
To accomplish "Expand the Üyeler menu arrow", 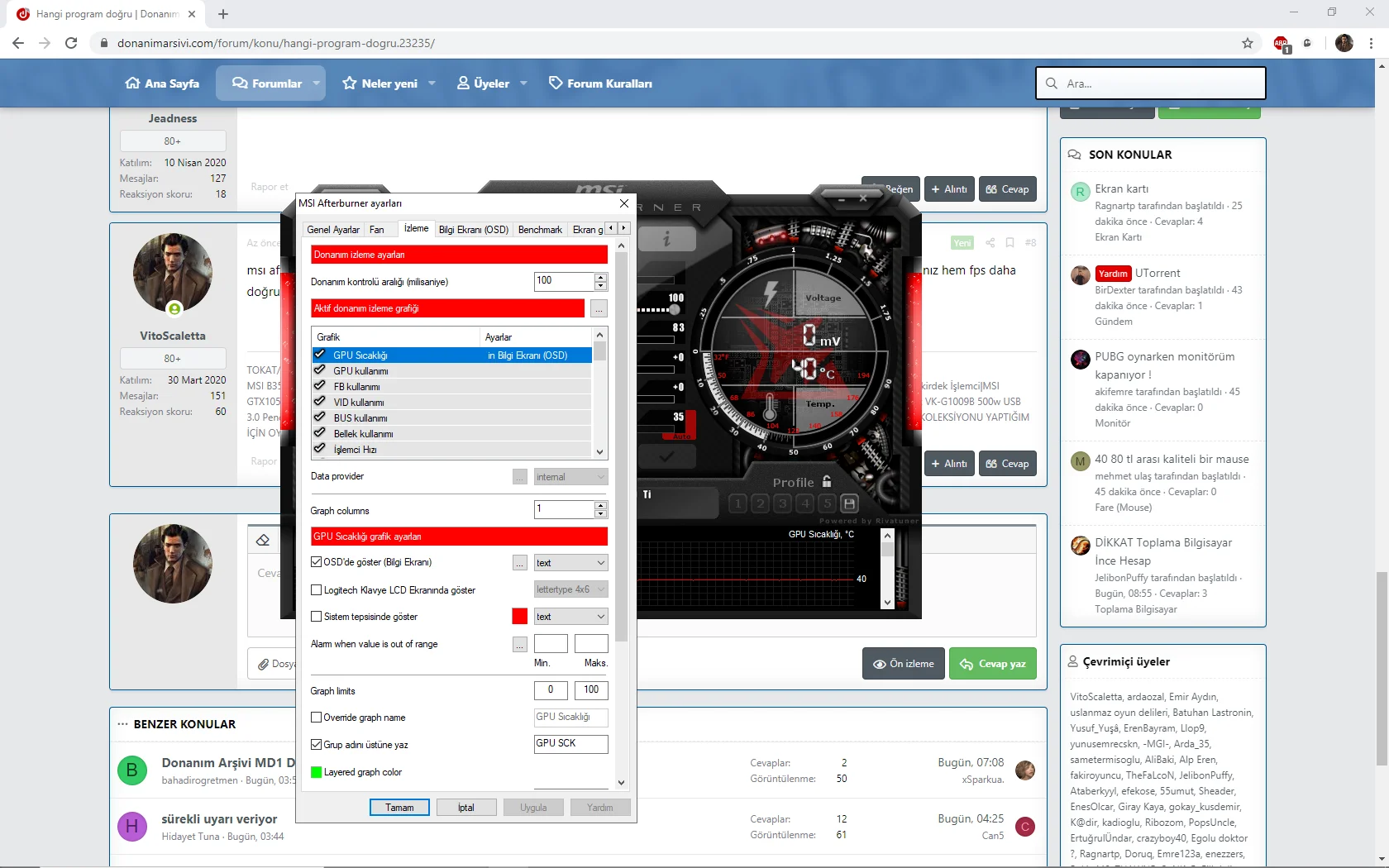I will coord(523,83).
